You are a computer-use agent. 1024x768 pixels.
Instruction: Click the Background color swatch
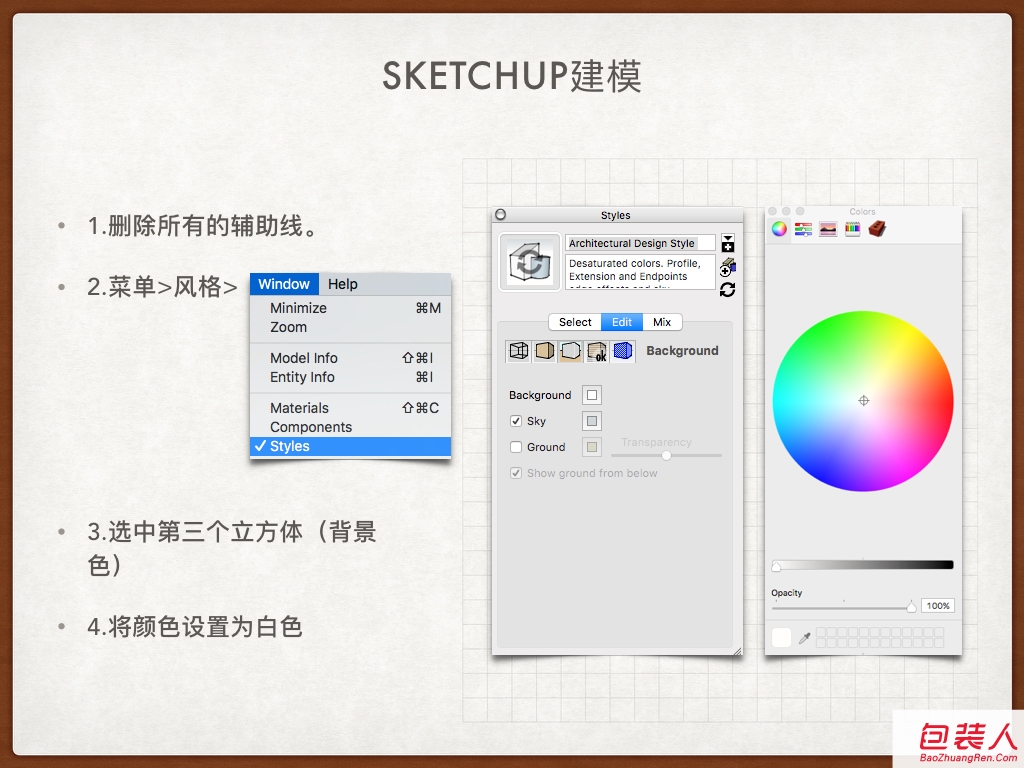[592, 395]
